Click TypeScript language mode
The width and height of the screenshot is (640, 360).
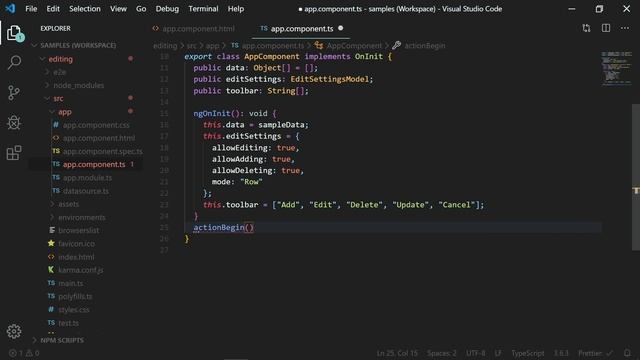point(527,353)
